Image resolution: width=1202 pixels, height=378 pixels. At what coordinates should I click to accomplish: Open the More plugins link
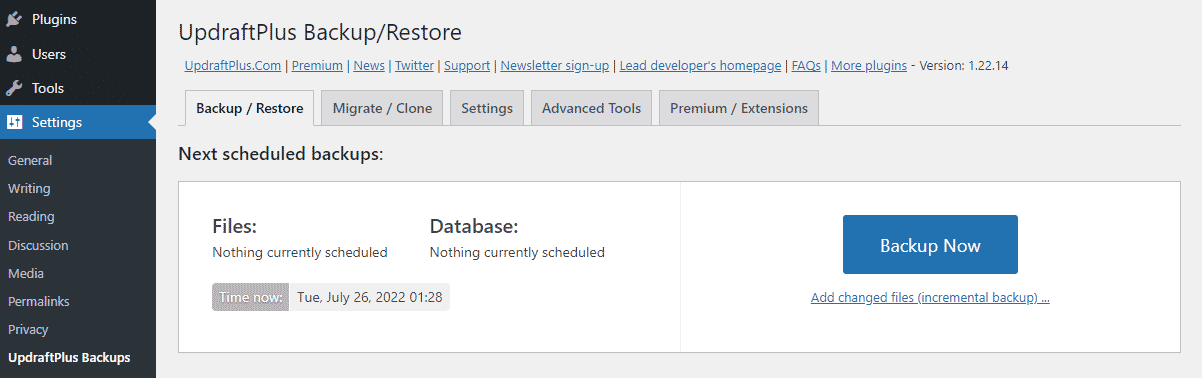pyautogui.click(x=869, y=66)
